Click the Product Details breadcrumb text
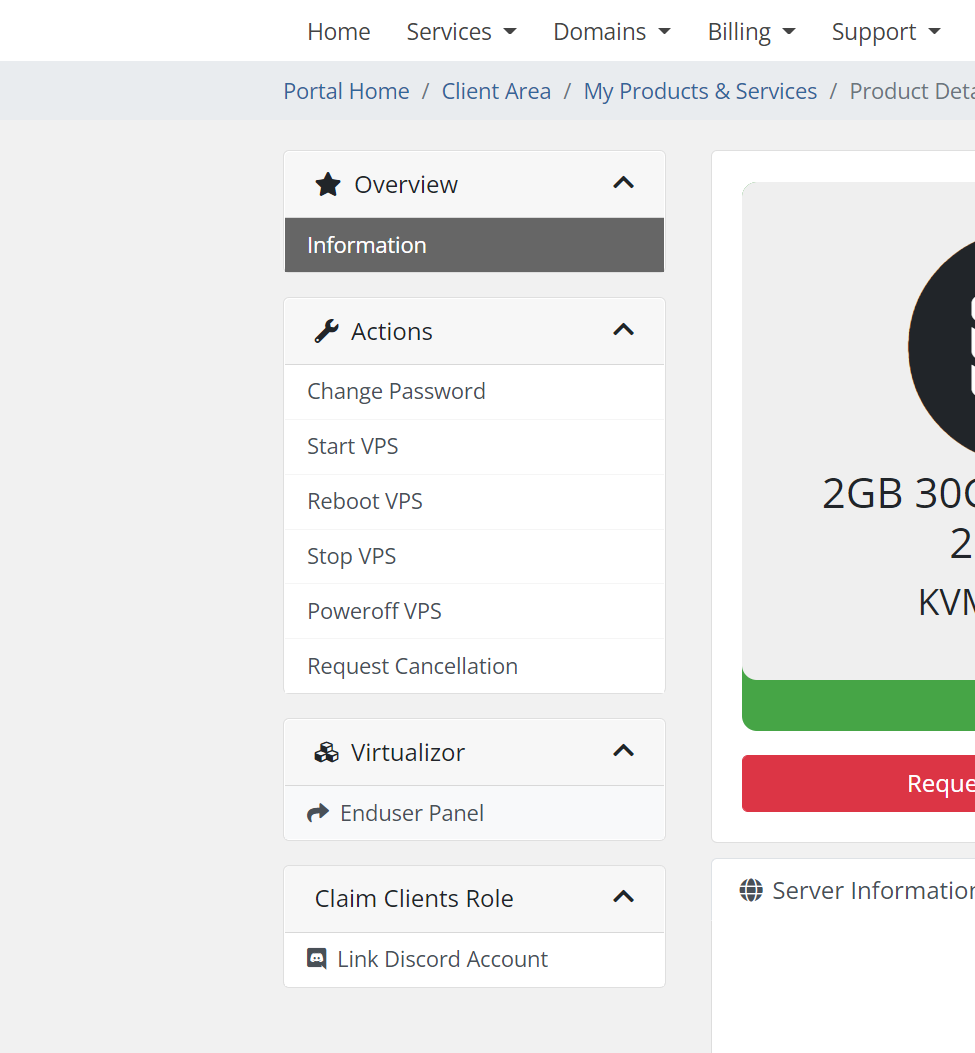975x1053 pixels. click(912, 91)
